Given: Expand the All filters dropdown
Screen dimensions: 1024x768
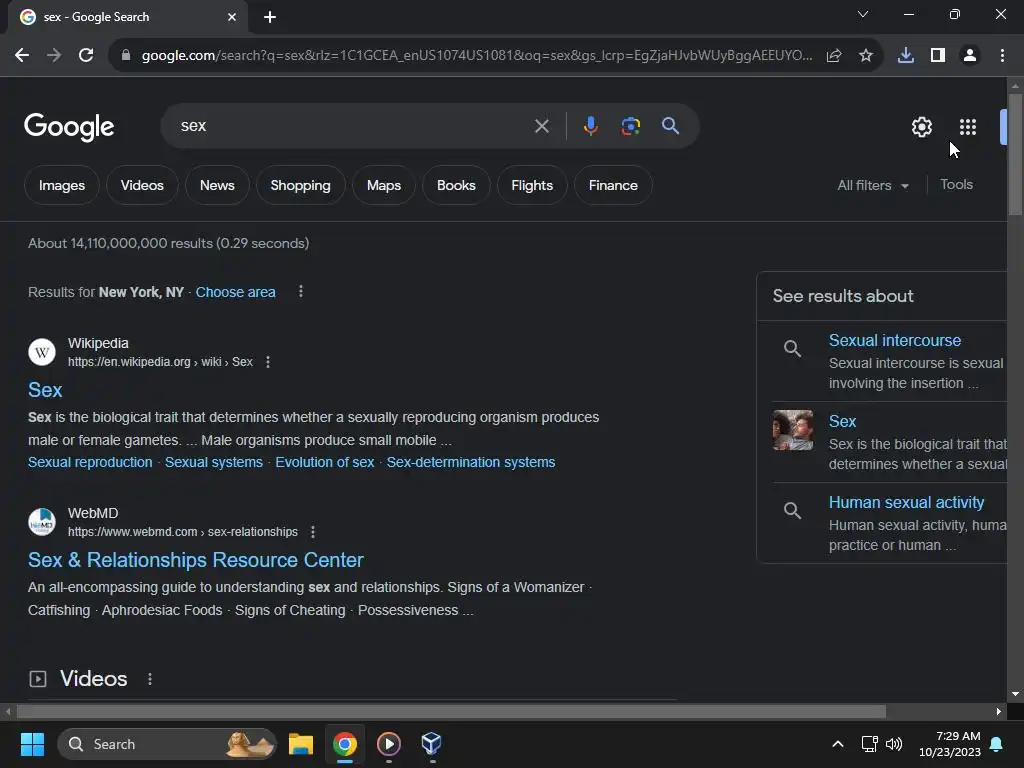Looking at the screenshot, I should 872,185.
